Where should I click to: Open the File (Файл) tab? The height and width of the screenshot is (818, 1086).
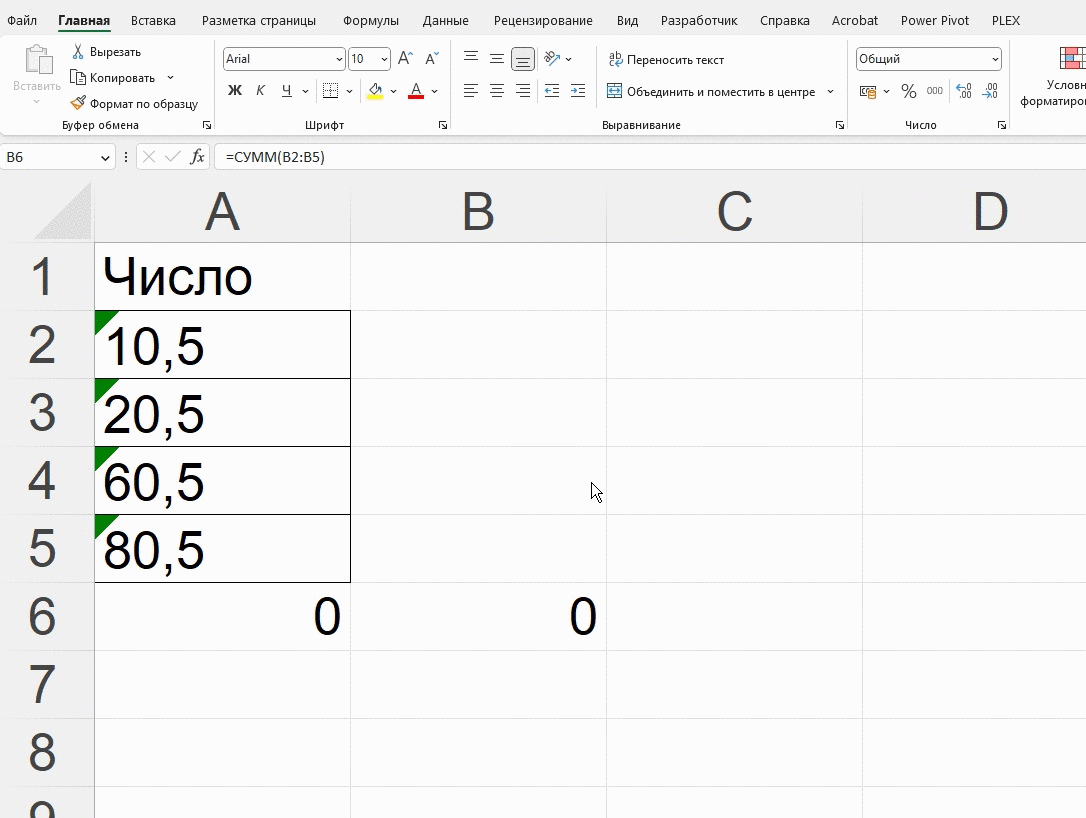[x=22, y=21]
